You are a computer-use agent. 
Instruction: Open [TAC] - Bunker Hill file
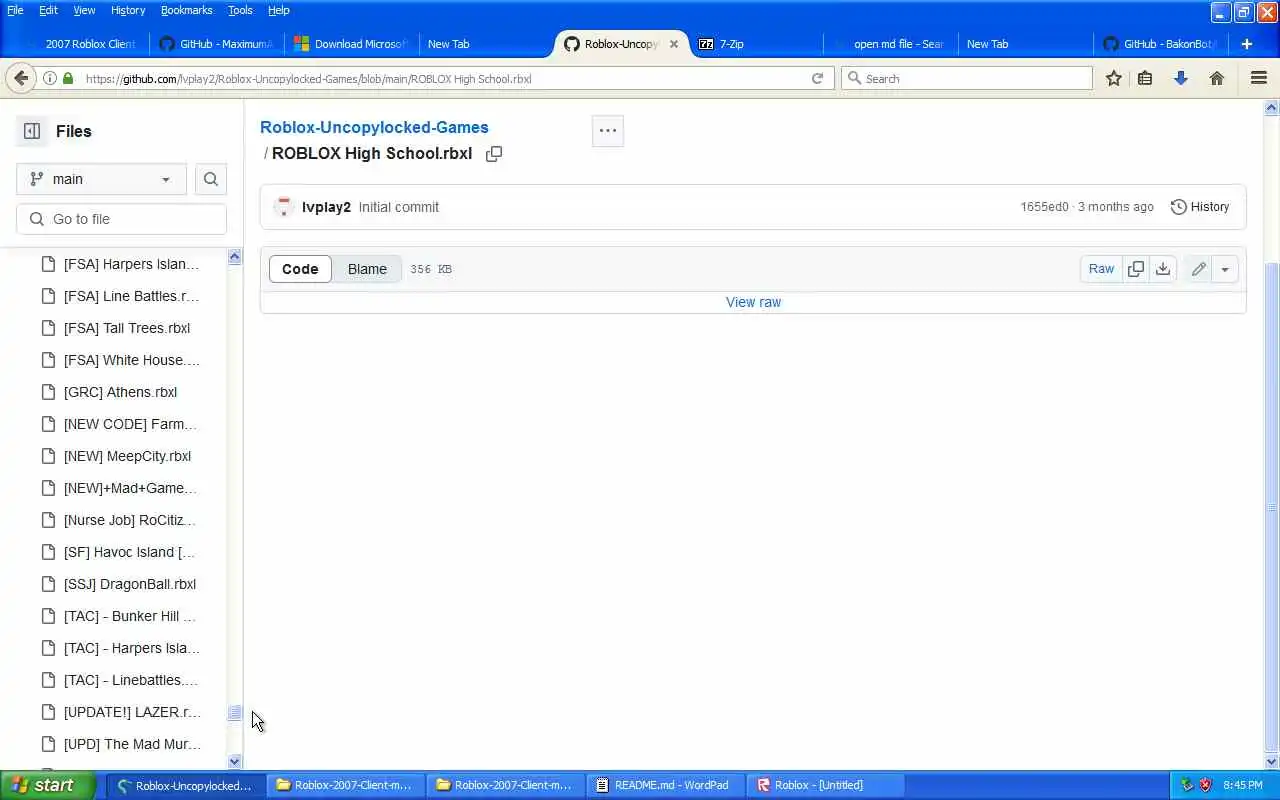click(130, 616)
